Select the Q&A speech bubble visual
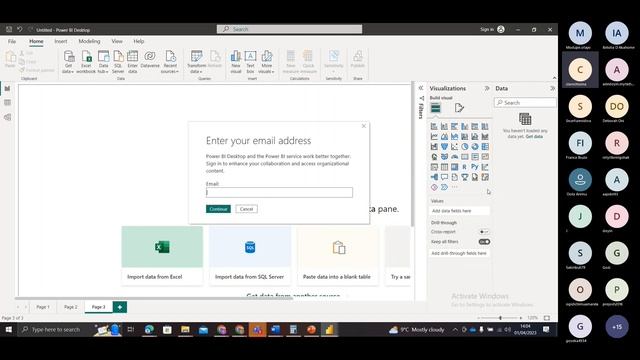The image size is (640, 360). click(x=444, y=177)
